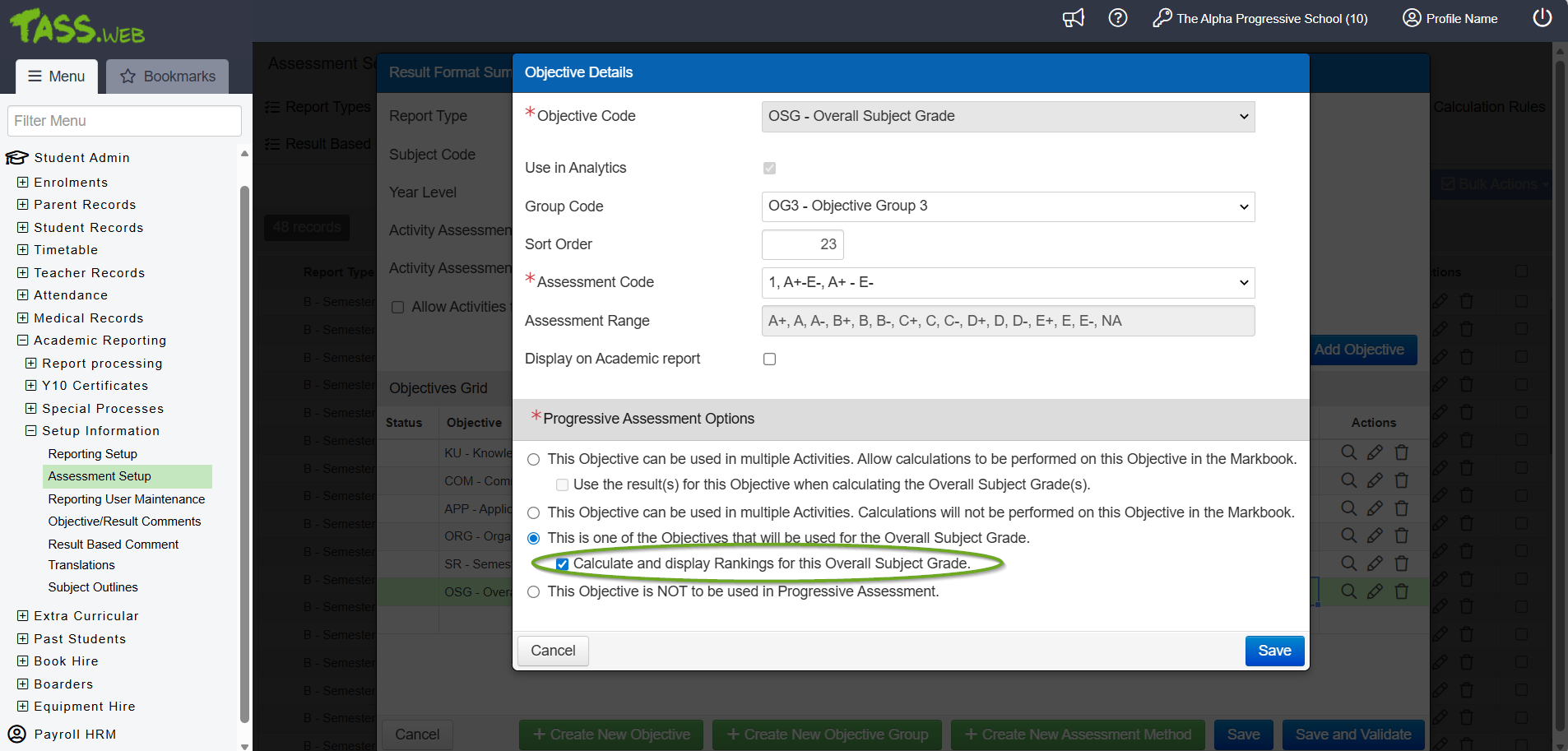Image resolution: width=1568 pixels, height=751 pixels.
Task: Select 'NOT to be used in Progressive Assessment' option
Action: tap(534, 592)
